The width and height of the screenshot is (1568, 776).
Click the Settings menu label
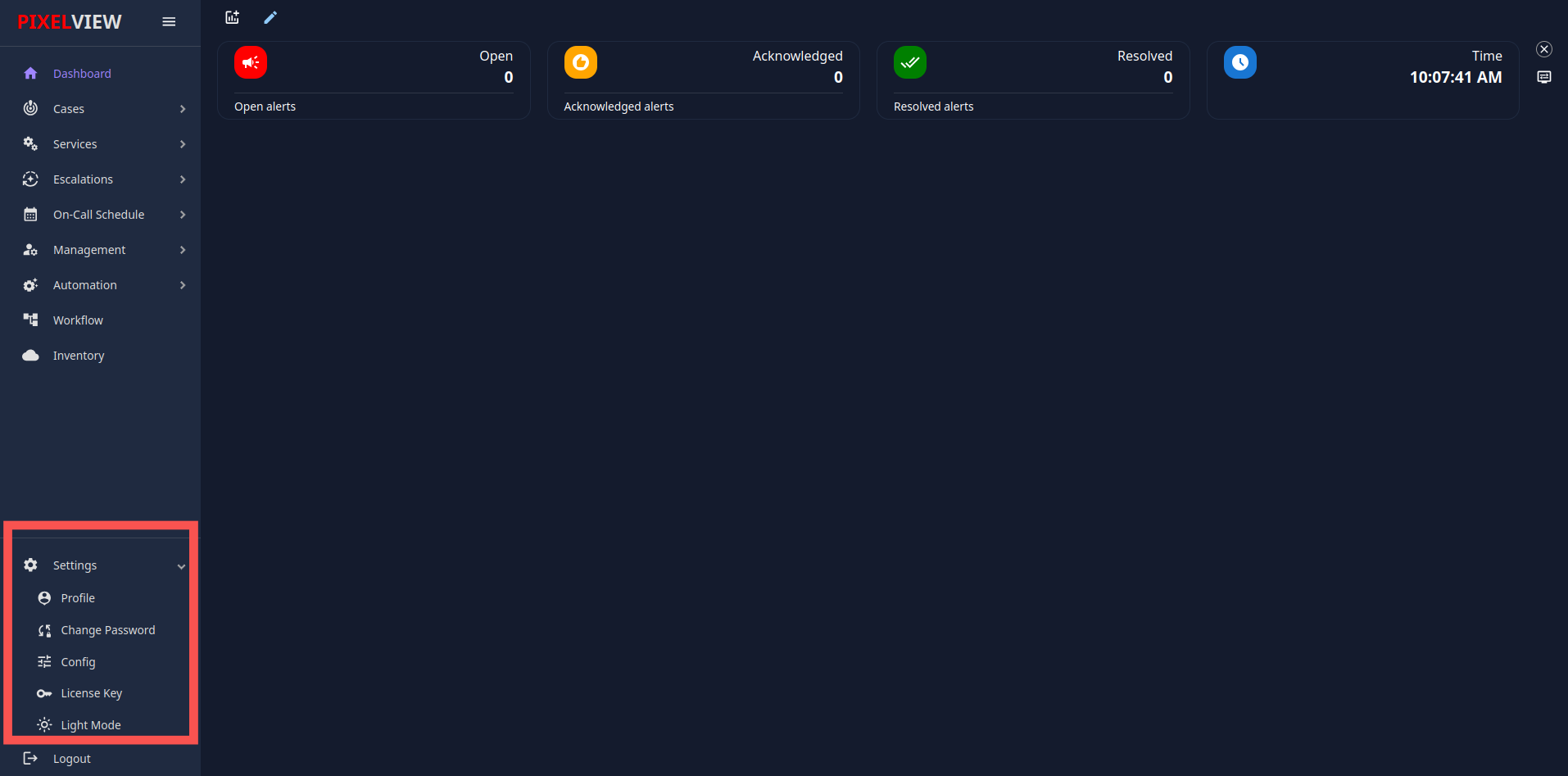tap(75, 565)
